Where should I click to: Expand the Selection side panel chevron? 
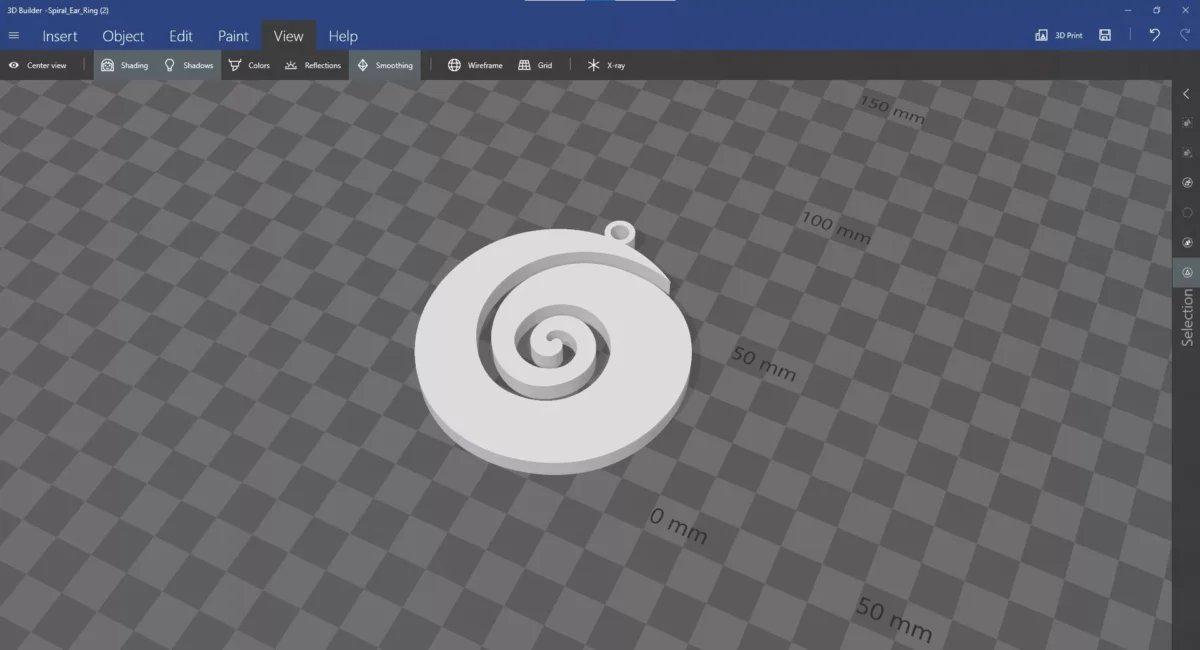(1186, 94)
